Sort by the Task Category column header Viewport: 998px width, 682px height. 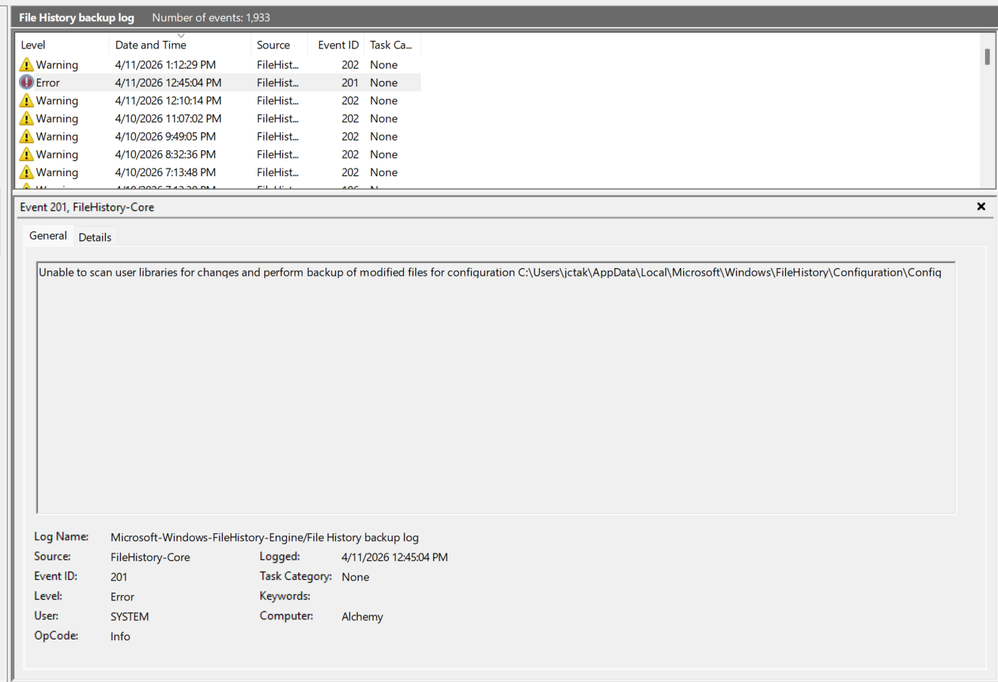tap(392, 45)
